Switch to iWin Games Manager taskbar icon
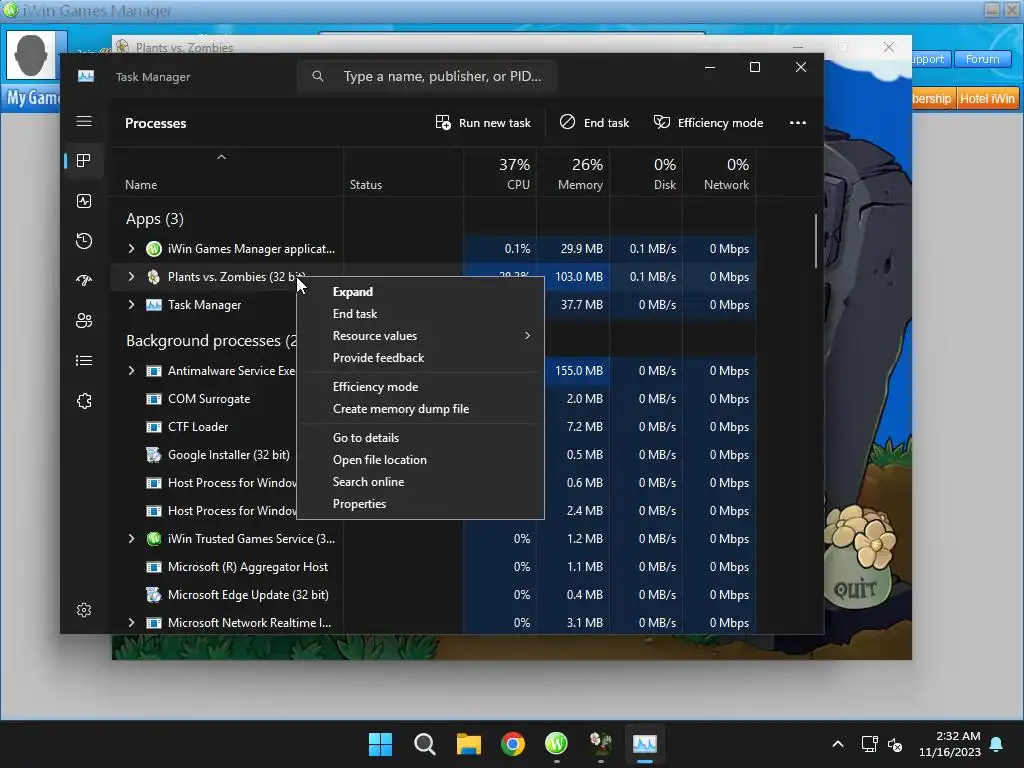The width and height of the screenshot is (1024, 768). pyautogui.click(x=556, y=743)
